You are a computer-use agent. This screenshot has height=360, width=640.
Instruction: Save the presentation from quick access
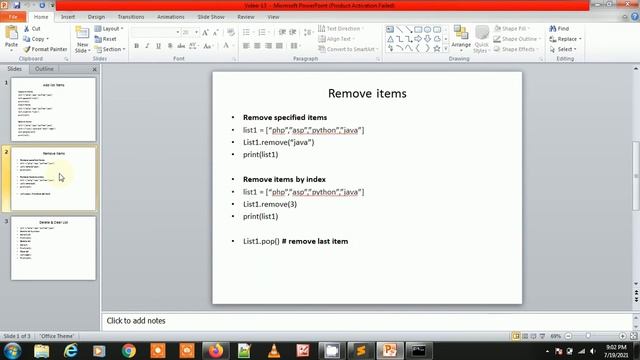[17, 5]
